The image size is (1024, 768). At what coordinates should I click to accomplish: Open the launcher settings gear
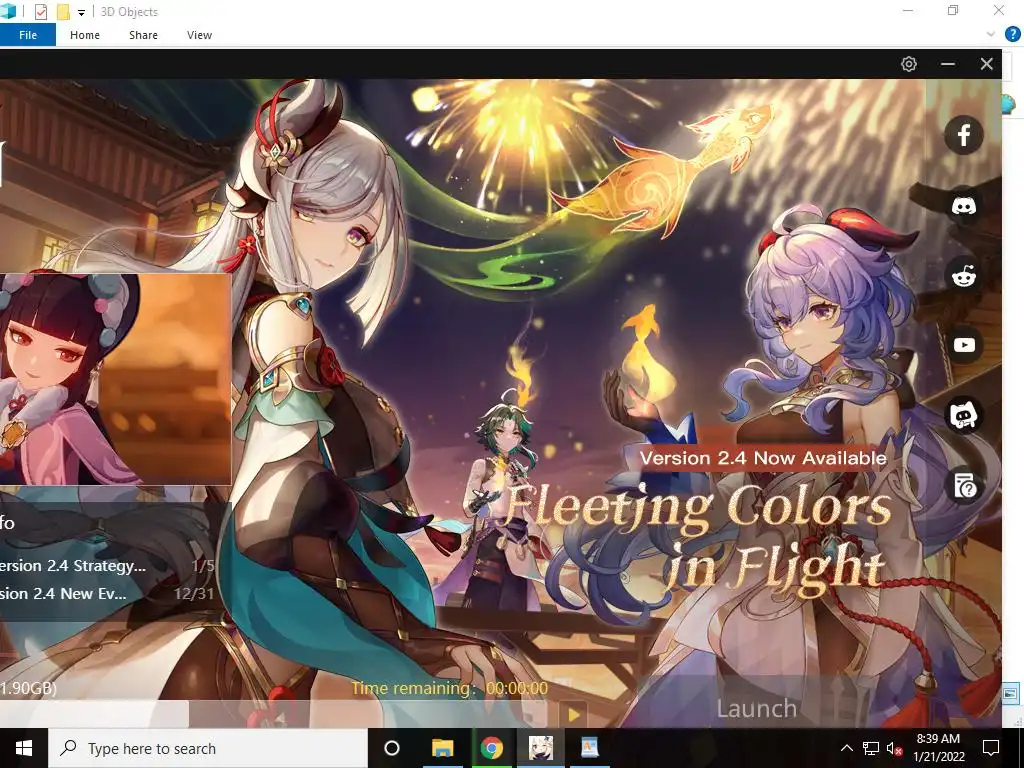908,64
